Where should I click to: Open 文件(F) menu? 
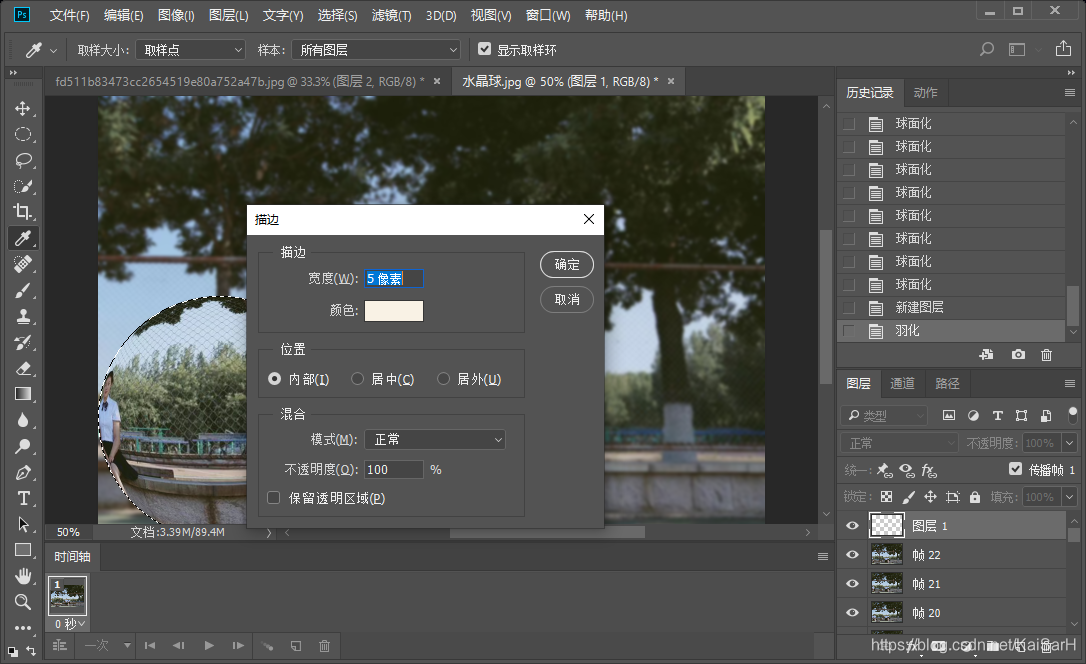point(69,15)
